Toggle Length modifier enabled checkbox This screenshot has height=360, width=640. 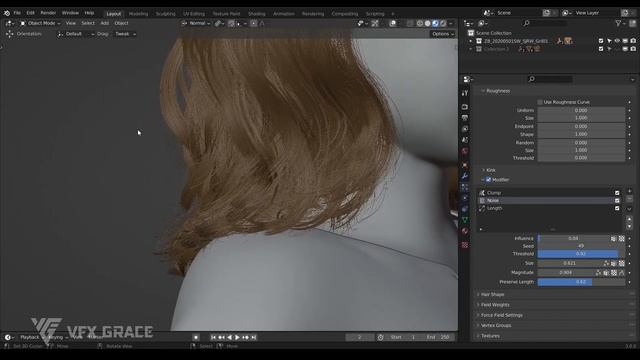(x=617, y=208)
